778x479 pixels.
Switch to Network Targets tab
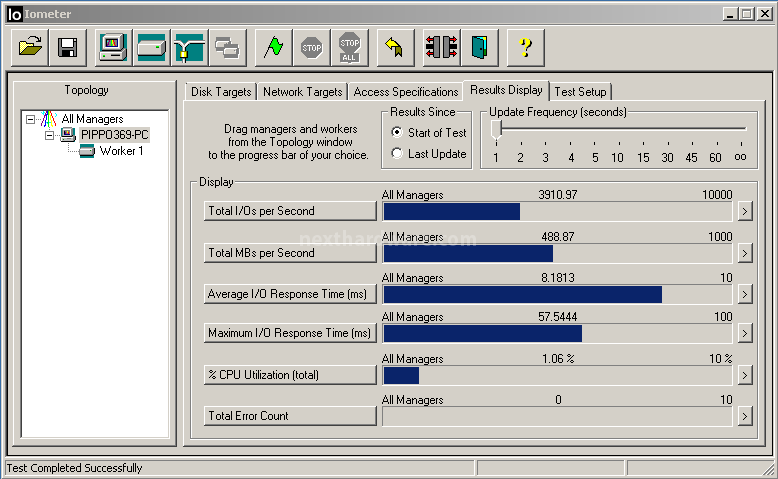tap(303, 92)
